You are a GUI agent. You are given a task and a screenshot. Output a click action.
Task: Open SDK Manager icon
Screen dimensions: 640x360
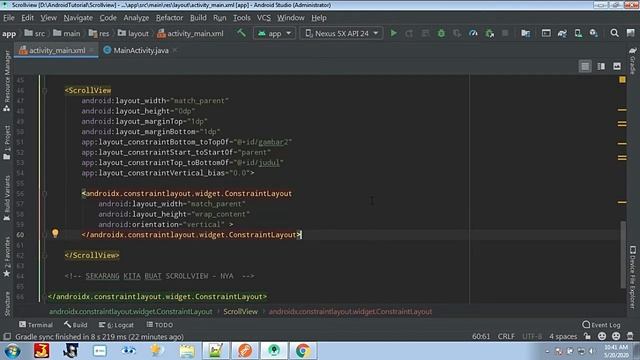(593, 33)
